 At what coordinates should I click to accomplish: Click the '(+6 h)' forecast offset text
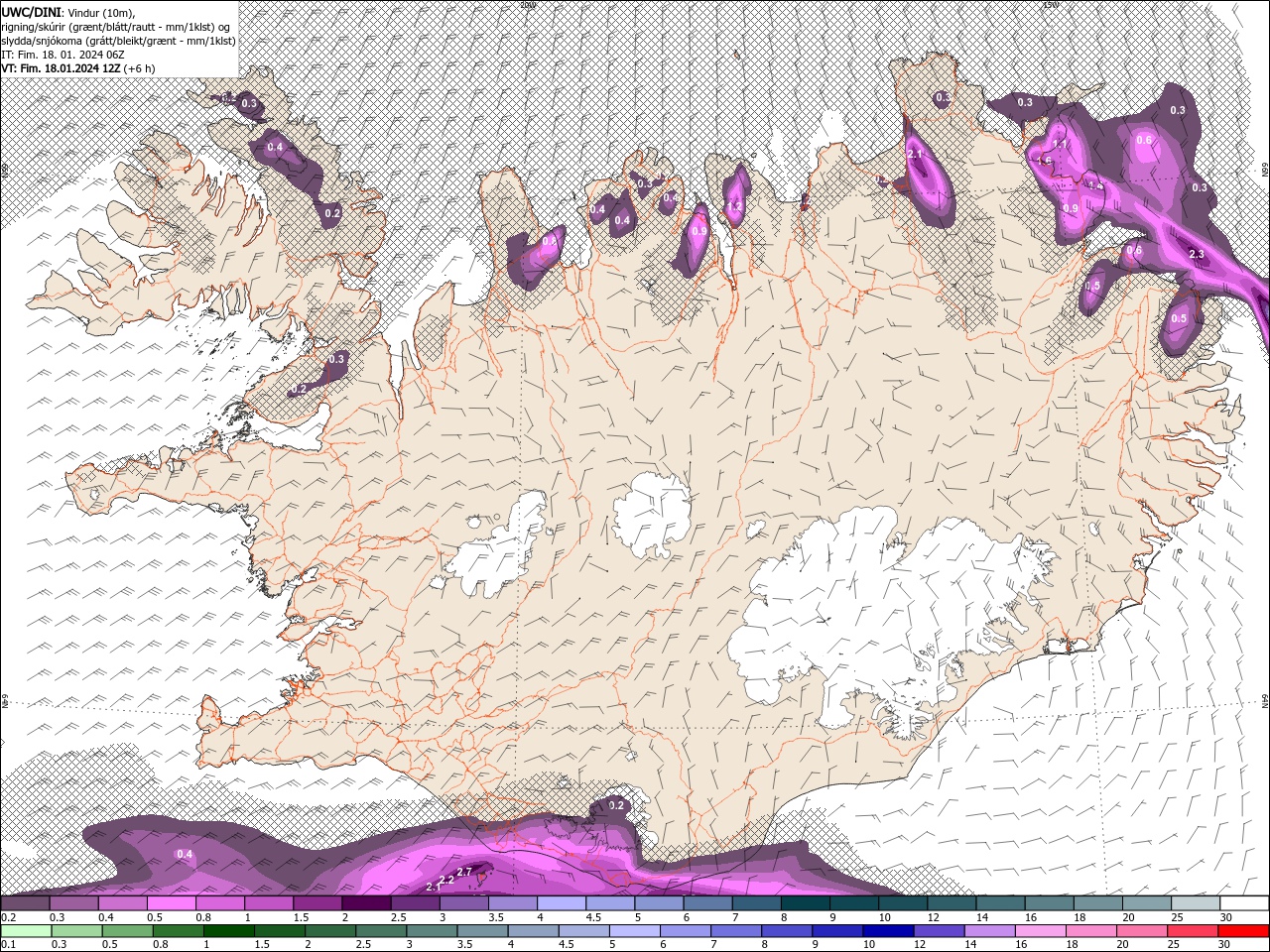139,68
